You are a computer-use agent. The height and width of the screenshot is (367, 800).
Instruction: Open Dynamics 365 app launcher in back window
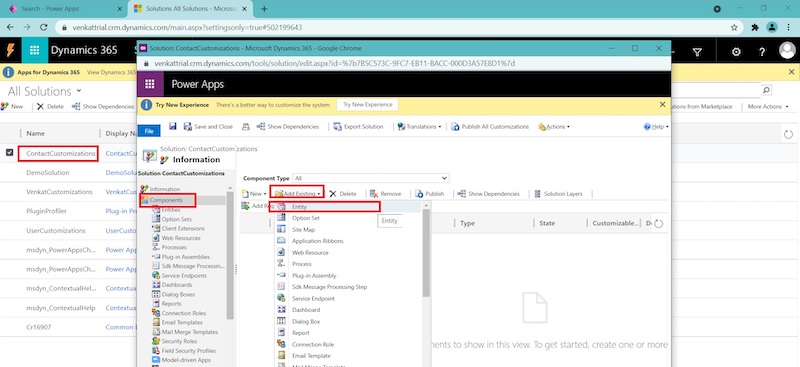click(35, 50)
